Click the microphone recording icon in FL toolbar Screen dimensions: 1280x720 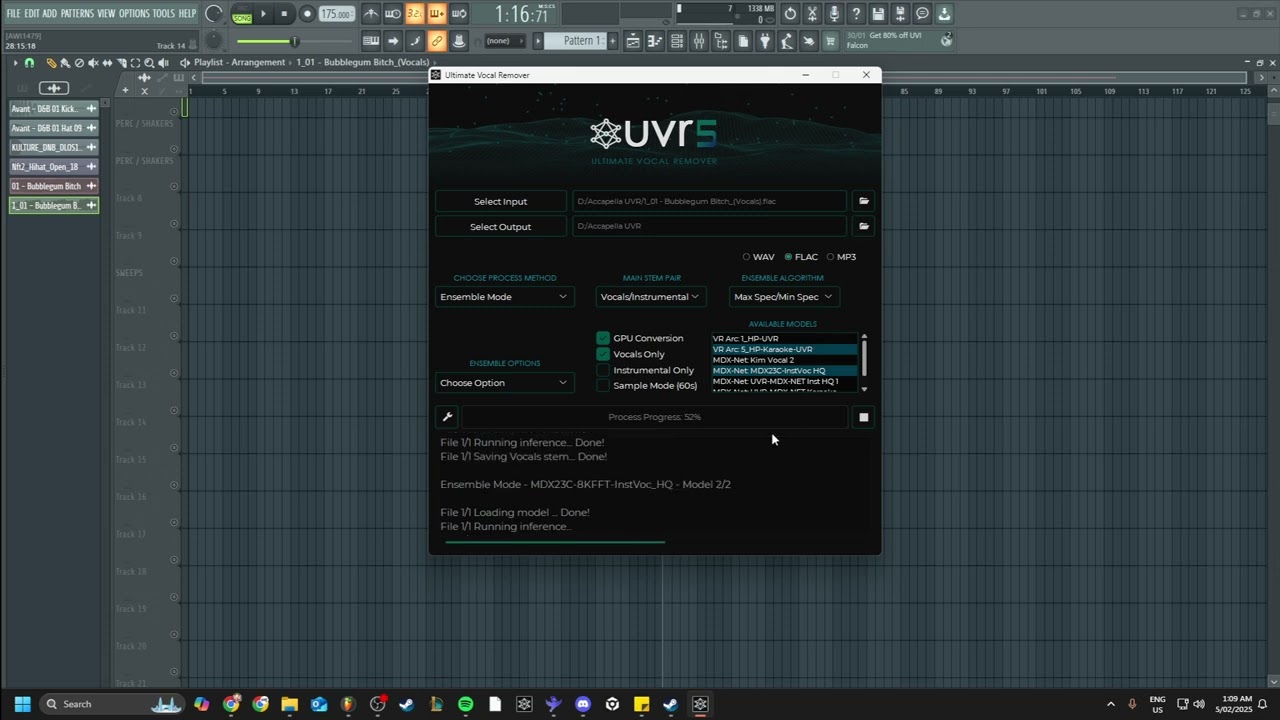point(834,14)
